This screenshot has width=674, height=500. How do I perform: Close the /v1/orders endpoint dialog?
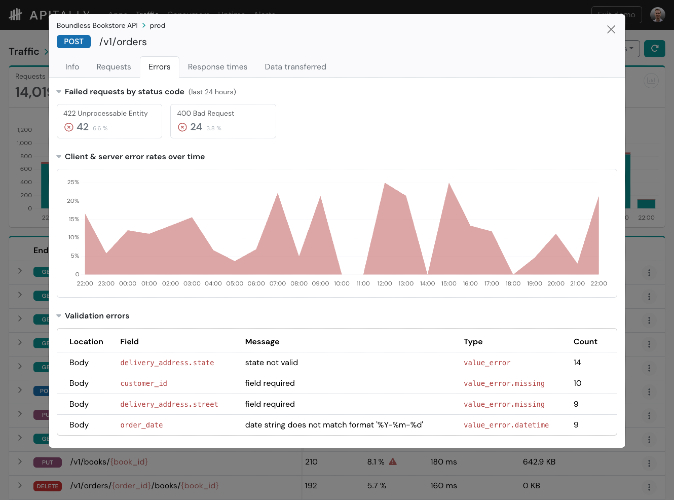611,29
